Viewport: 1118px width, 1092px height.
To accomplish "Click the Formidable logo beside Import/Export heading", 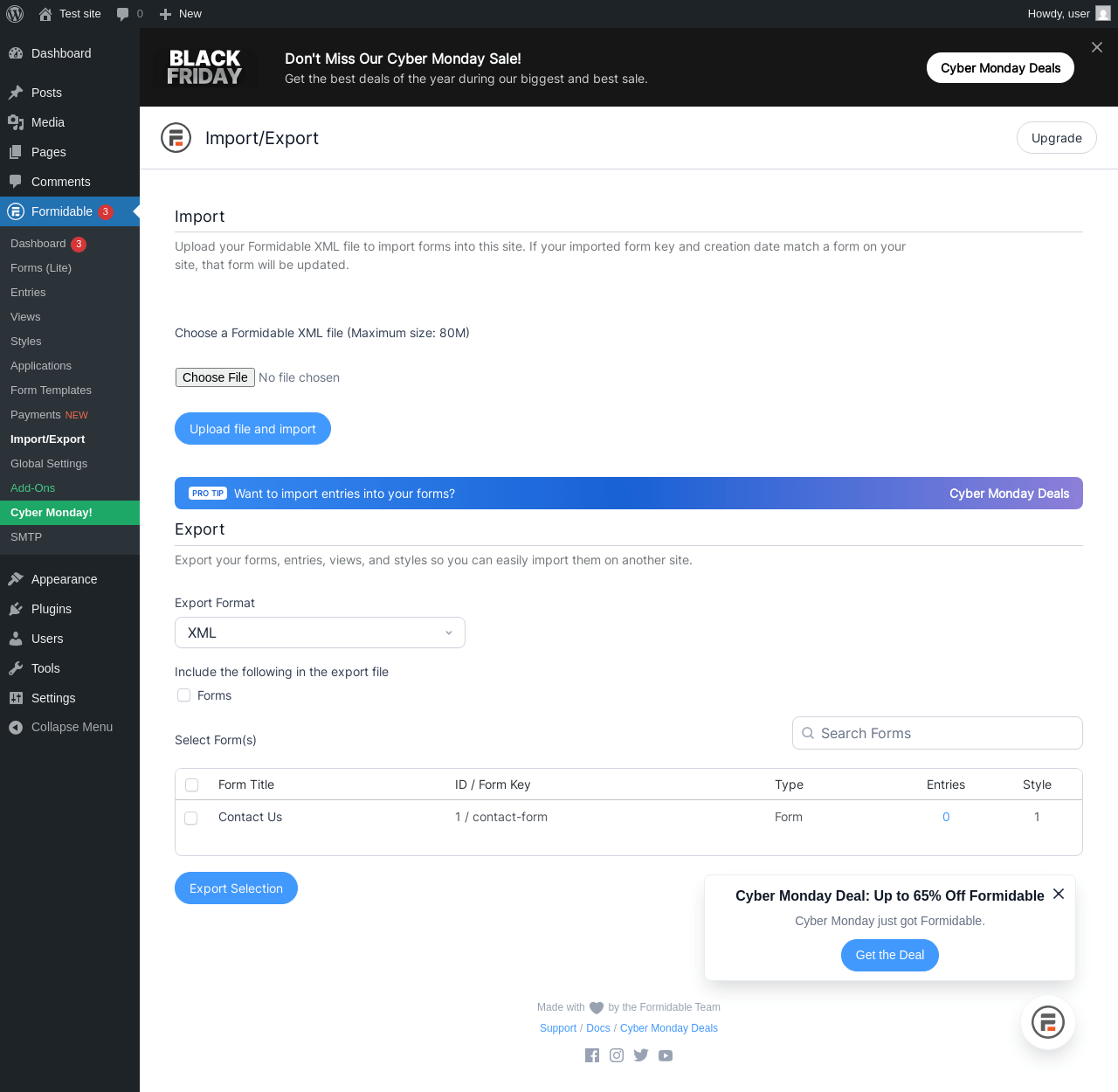I will point(176,138).
